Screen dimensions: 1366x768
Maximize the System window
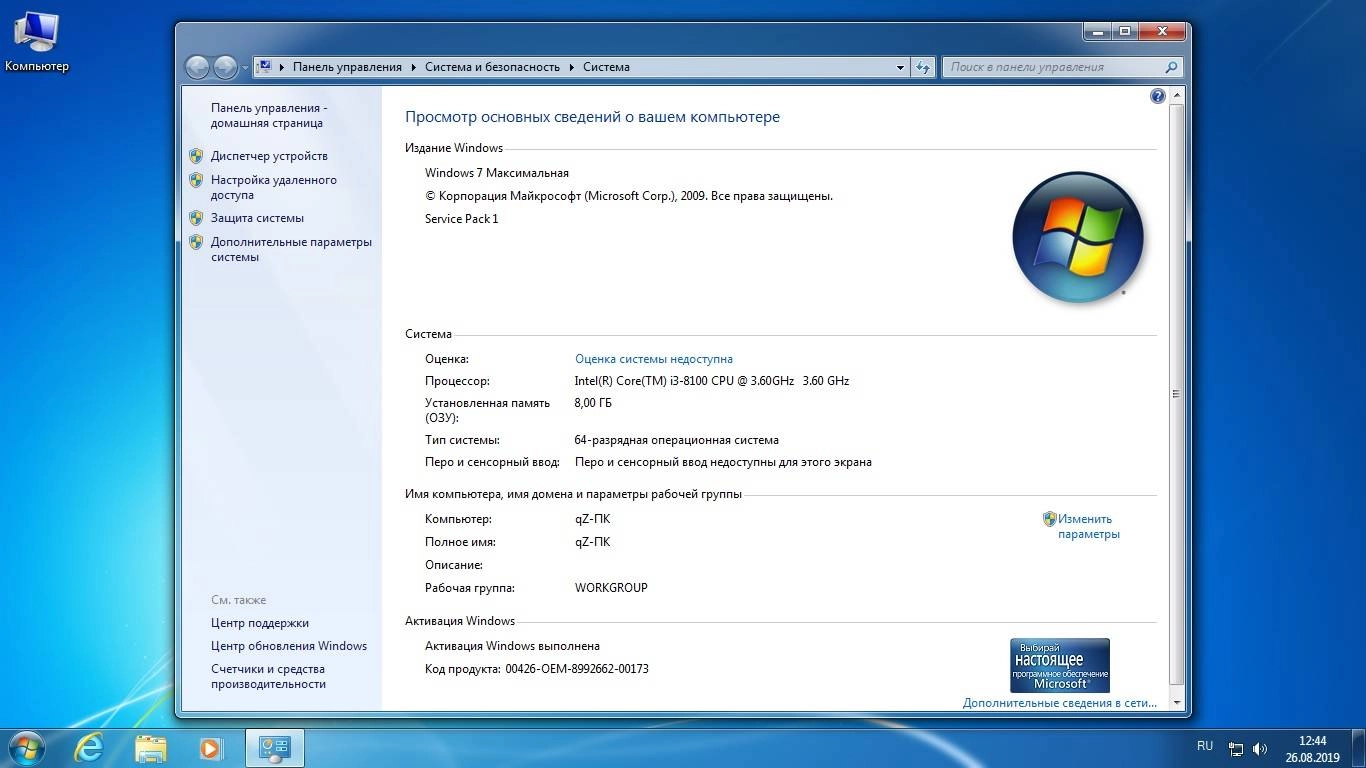click(1125, 32)
